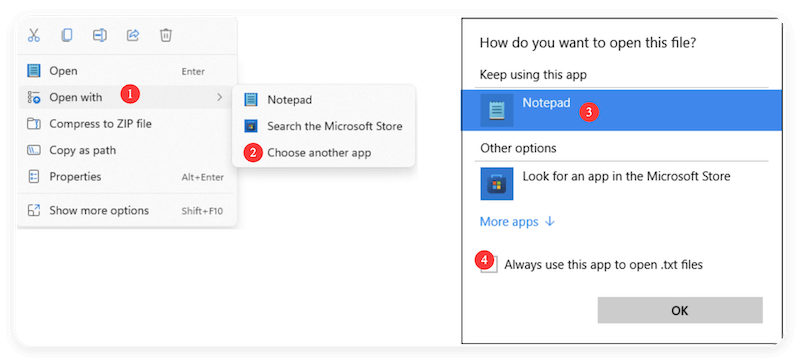This screenshot has height=361, width=800.
Task: Click the Shift+F10 shortcut text
Action: 203,211
